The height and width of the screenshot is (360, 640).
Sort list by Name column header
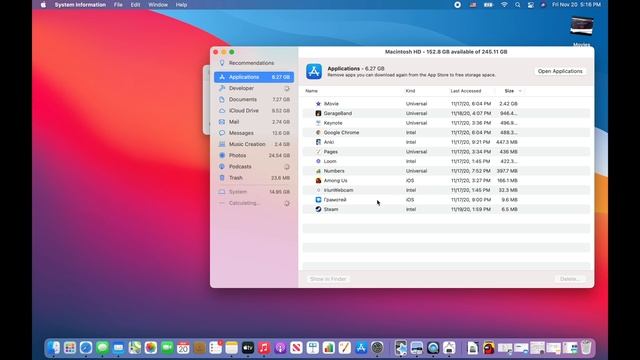click(311, 91)
